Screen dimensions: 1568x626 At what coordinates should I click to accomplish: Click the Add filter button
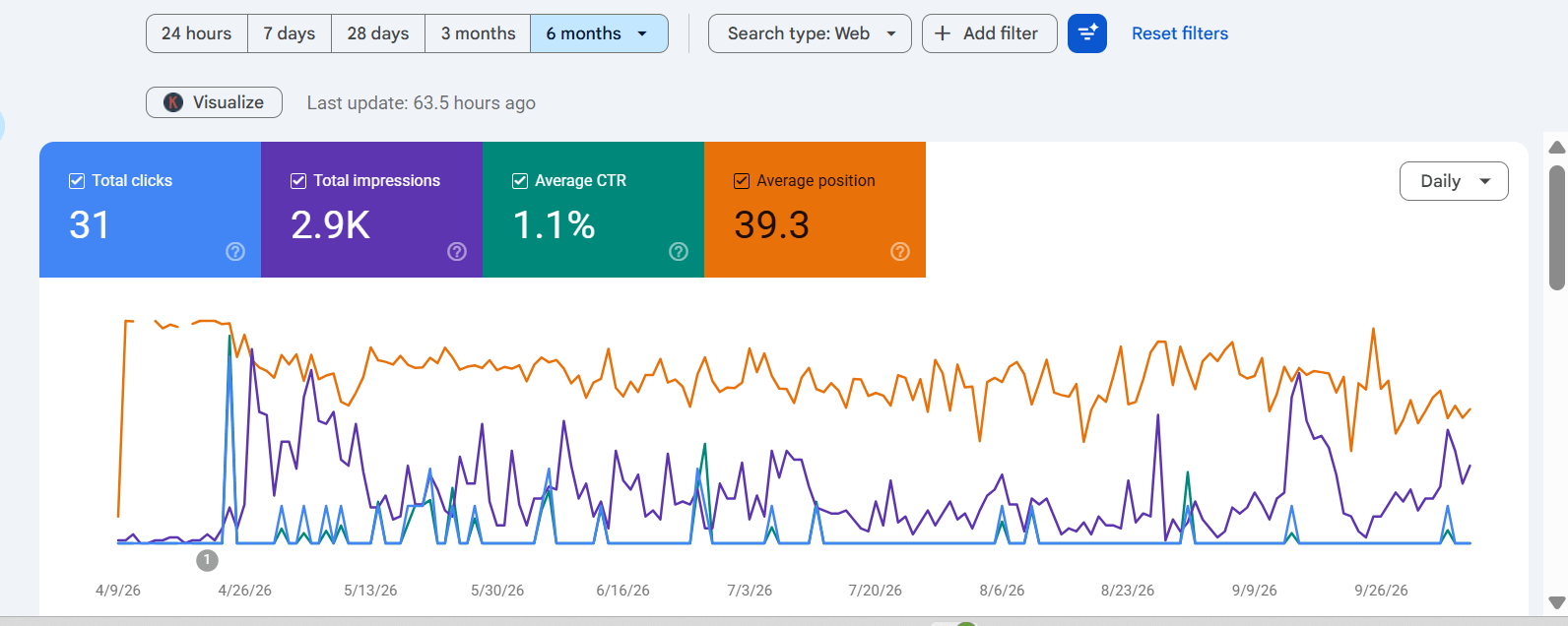pyautogui.click(x=990, y=33)
